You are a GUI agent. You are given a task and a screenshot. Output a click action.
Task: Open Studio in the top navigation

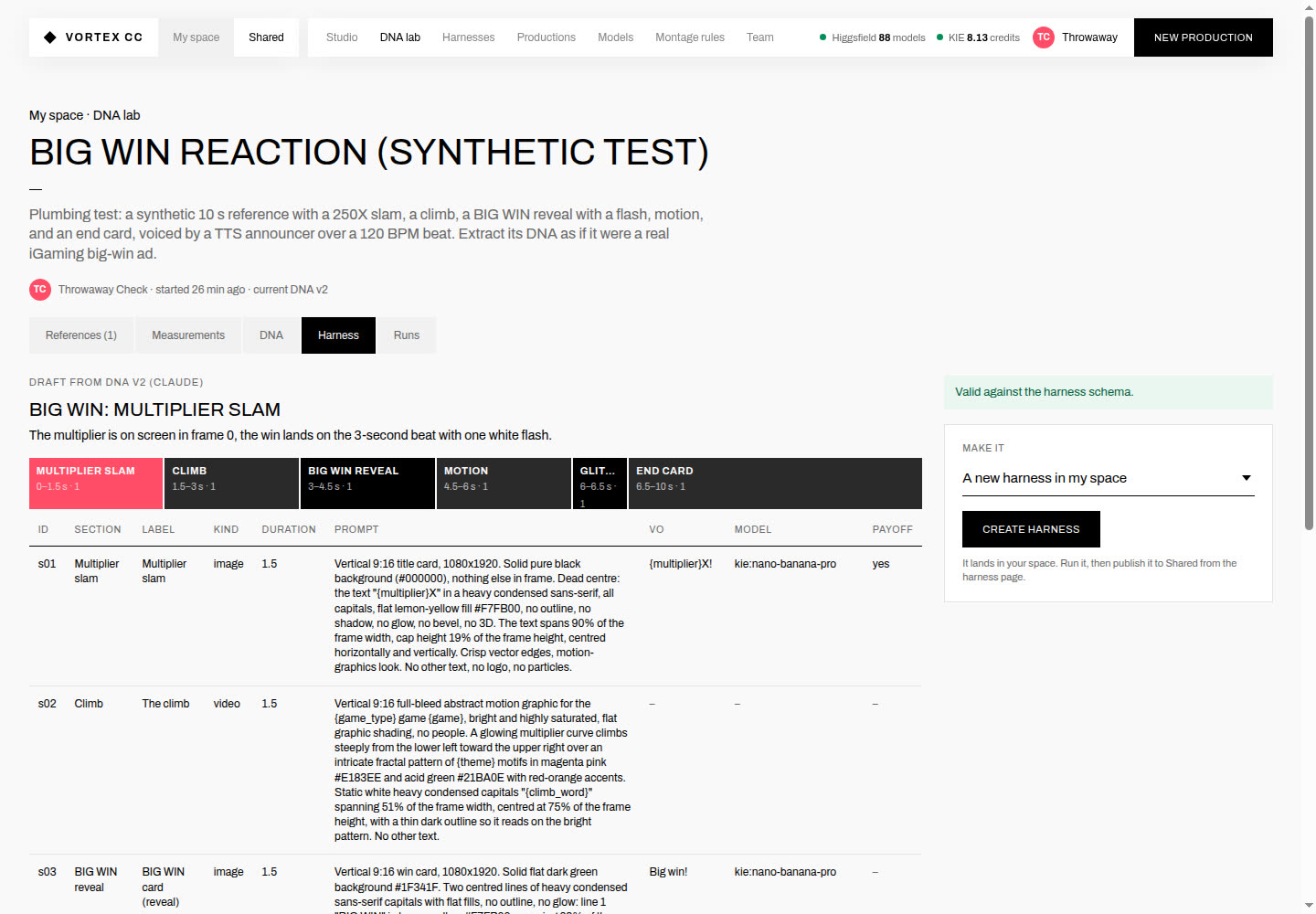342,37
